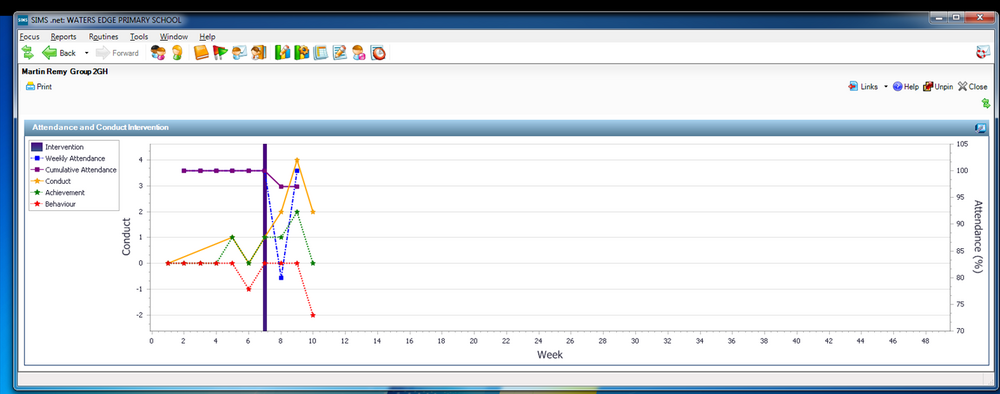Close the student page with X Close
The image size is (1000, 394).
click(972, 87)
